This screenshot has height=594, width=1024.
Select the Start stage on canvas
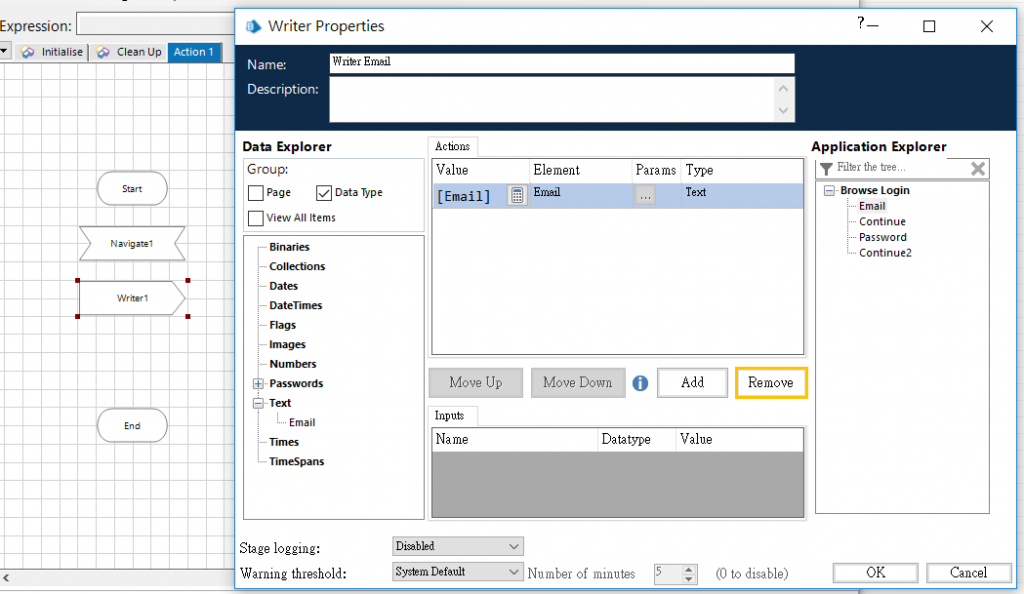(x=132, y=189)
